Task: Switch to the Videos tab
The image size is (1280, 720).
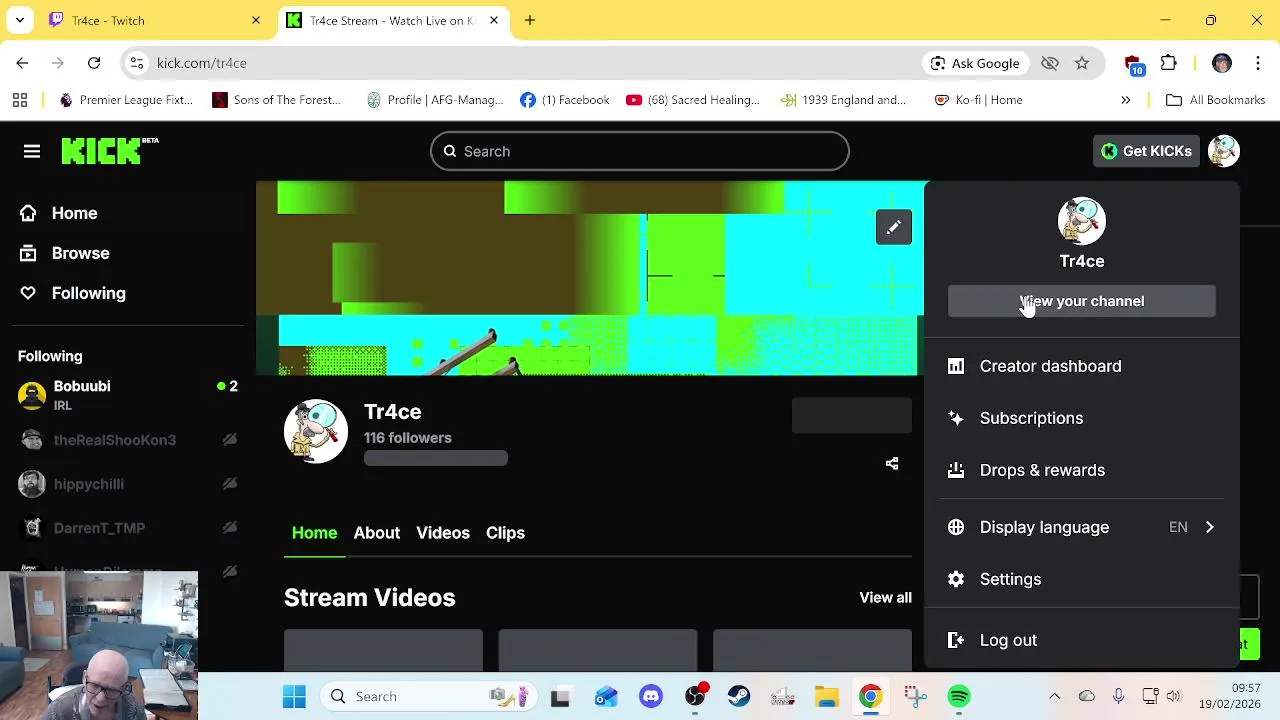Action: tap(443, 533)
